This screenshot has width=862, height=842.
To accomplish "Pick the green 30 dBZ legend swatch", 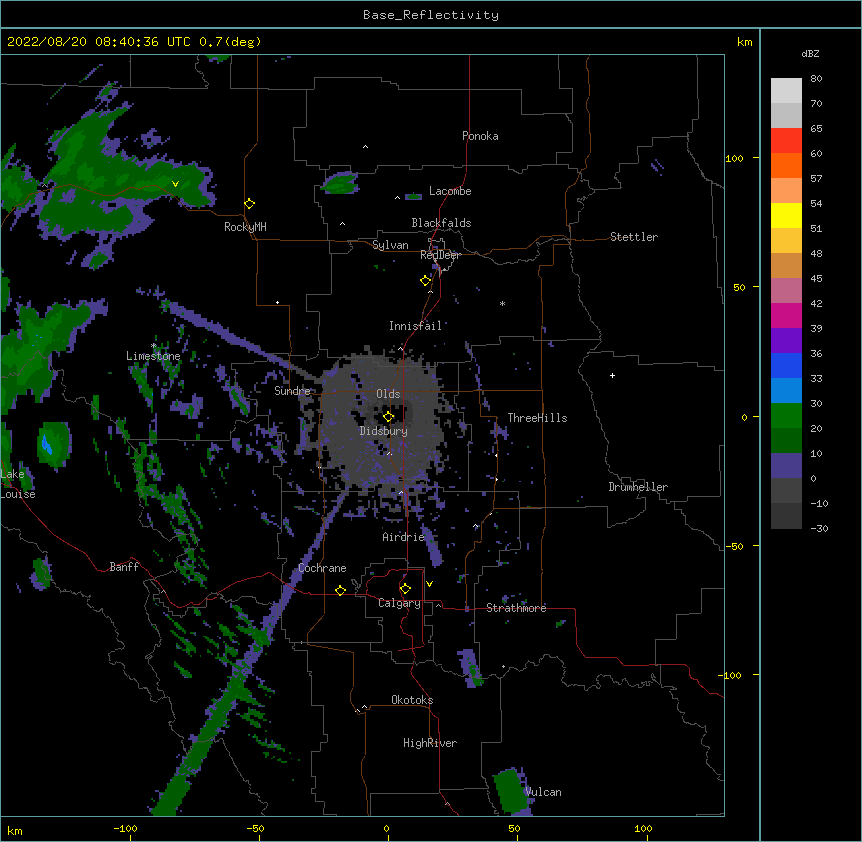I will pos(786,416).
